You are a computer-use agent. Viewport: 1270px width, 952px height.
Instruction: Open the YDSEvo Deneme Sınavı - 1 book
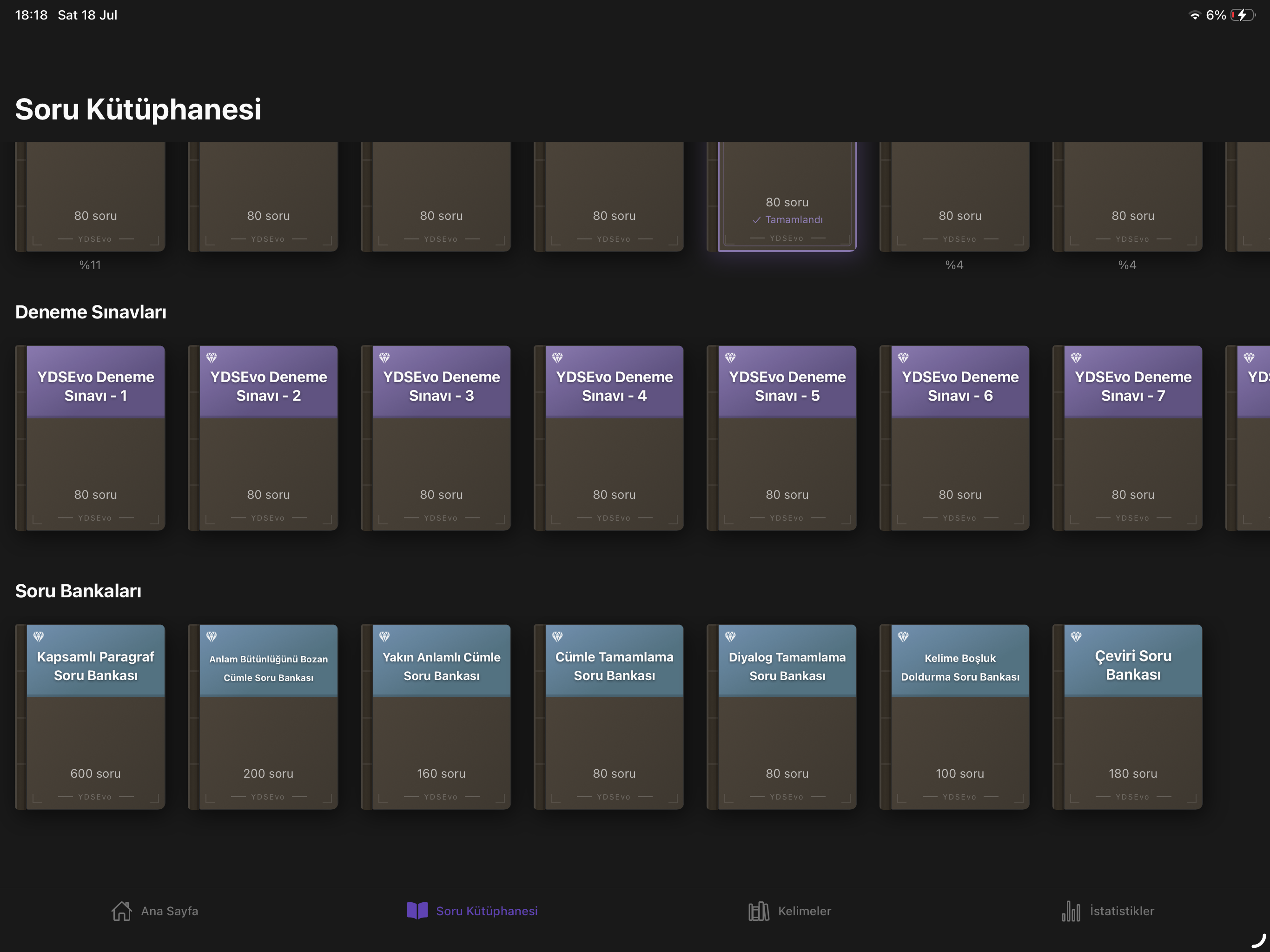(90, 437)
